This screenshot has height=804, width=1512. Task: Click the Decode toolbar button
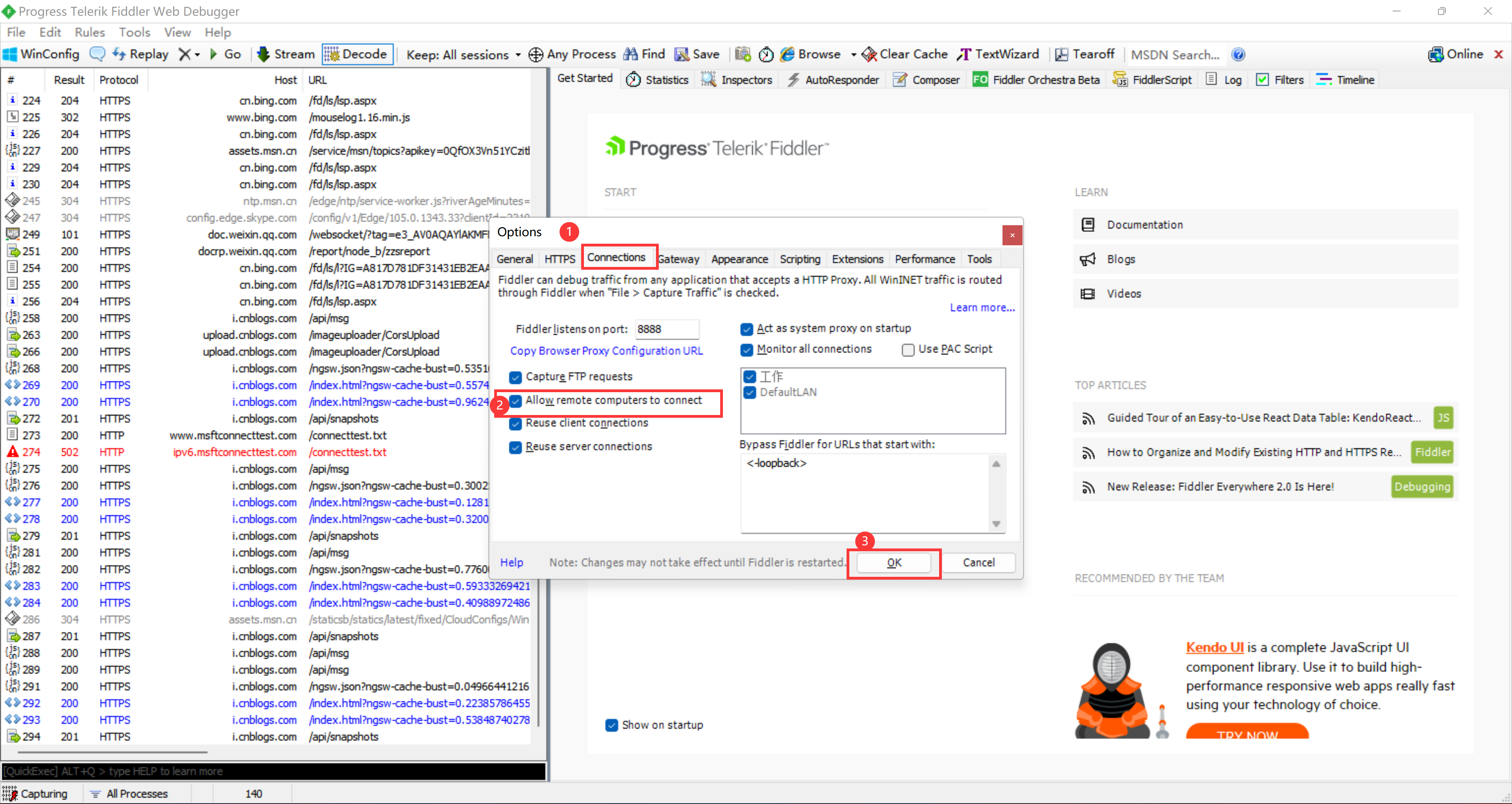[357, 55]
